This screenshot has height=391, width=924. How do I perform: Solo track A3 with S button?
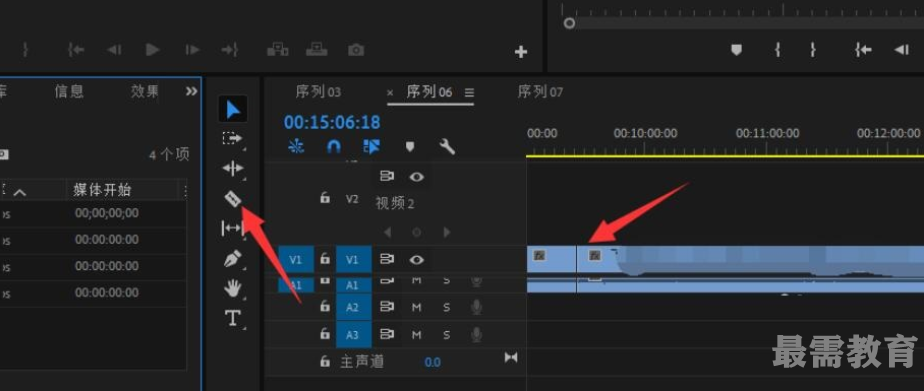[447, 335]
